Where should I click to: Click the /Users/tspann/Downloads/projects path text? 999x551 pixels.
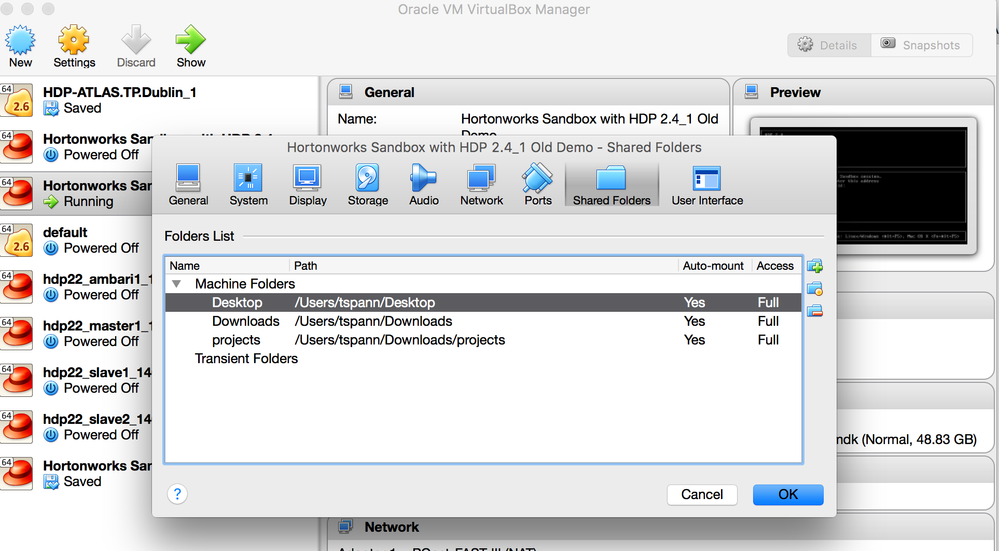[399, 340]
